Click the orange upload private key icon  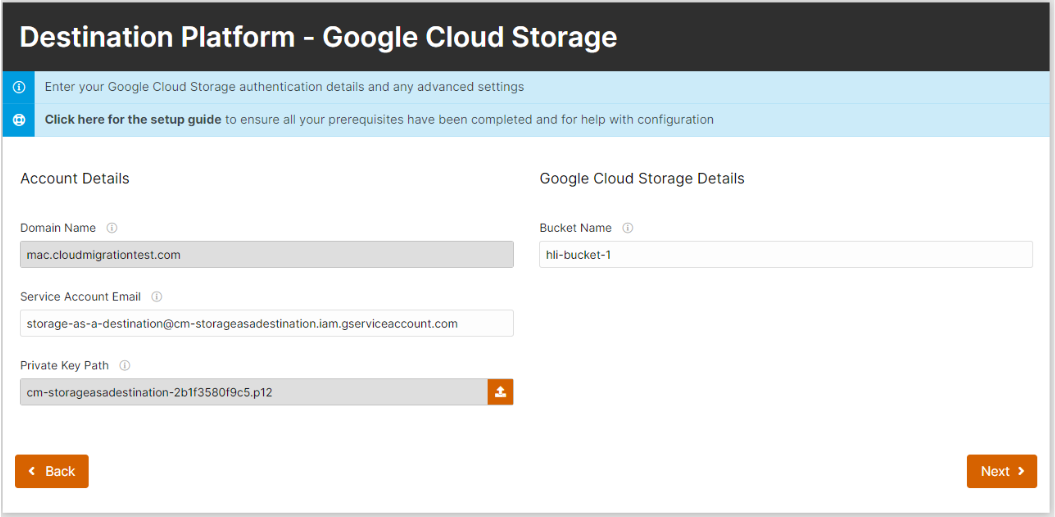coord(501,392)
